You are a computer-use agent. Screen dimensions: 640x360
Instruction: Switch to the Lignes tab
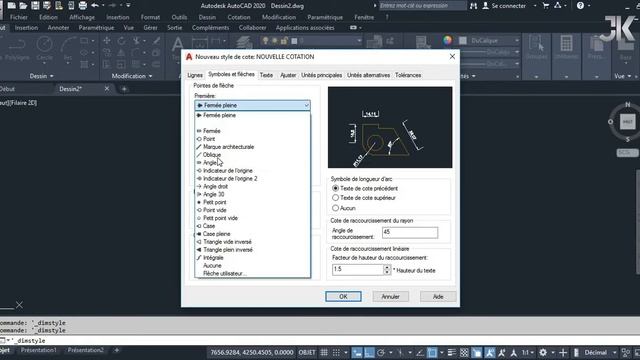(195, 75)
